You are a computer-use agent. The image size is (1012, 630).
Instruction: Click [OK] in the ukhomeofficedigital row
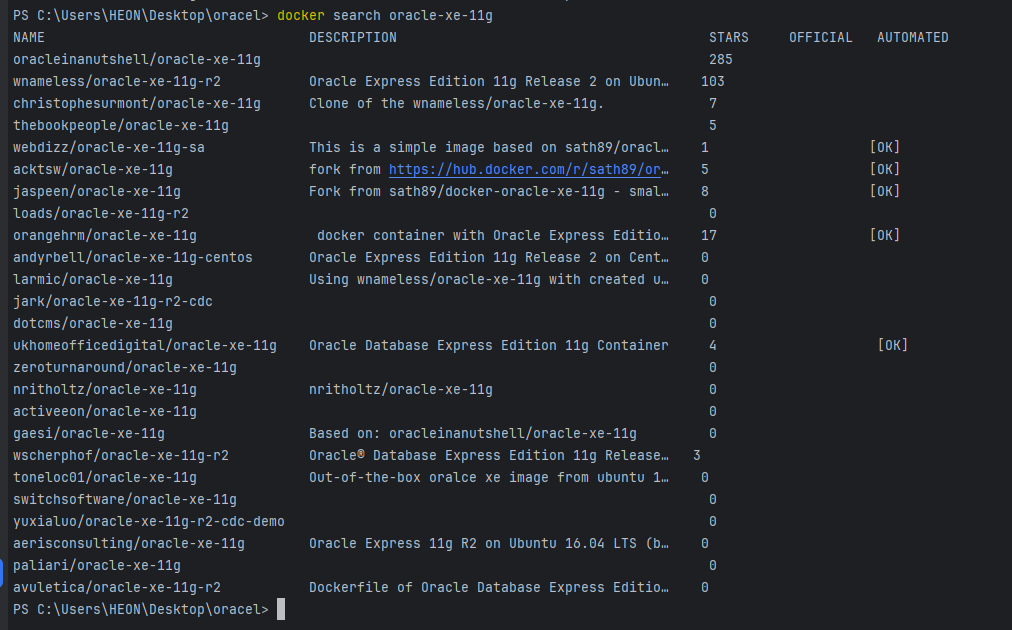(x=893, y=345)
